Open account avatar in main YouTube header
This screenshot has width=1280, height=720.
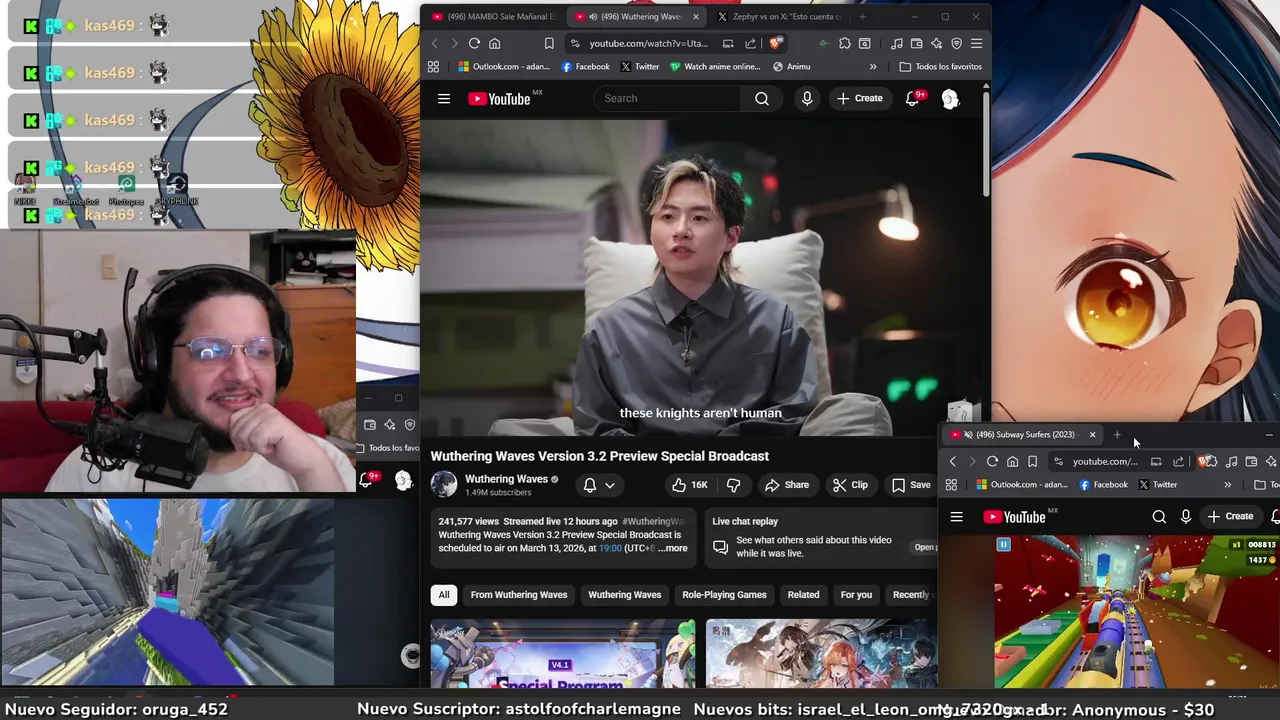point(950,98)
